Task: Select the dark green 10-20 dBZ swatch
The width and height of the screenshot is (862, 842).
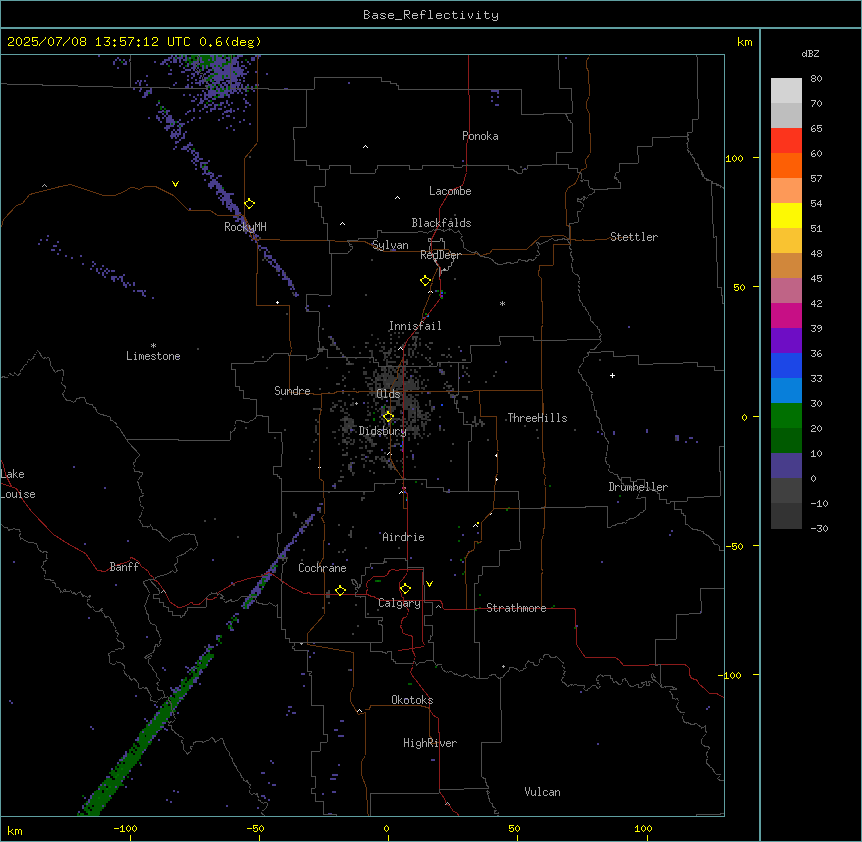Action: 786,440
